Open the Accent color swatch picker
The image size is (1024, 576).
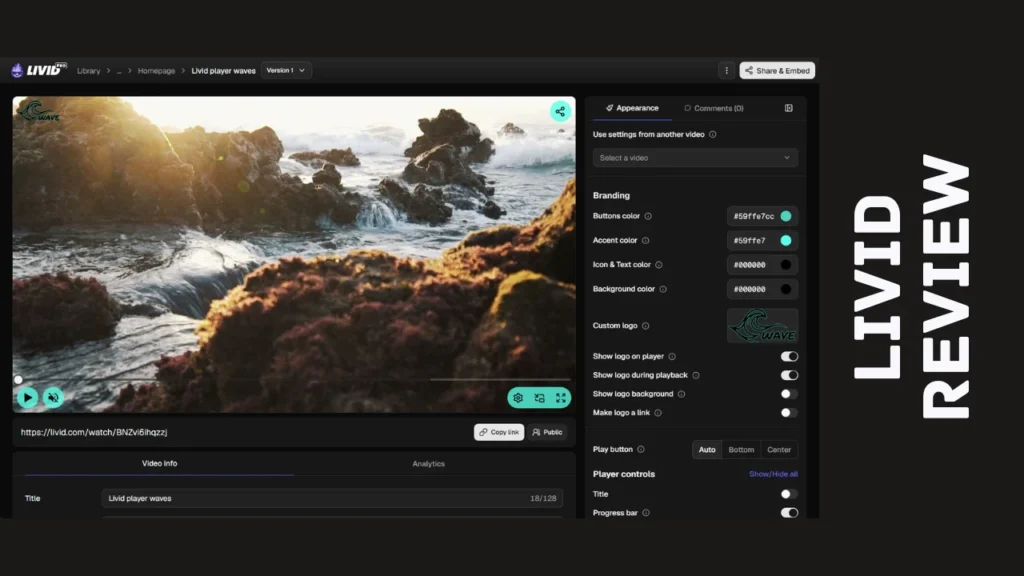pyautogui.click(x=786, y=240)
